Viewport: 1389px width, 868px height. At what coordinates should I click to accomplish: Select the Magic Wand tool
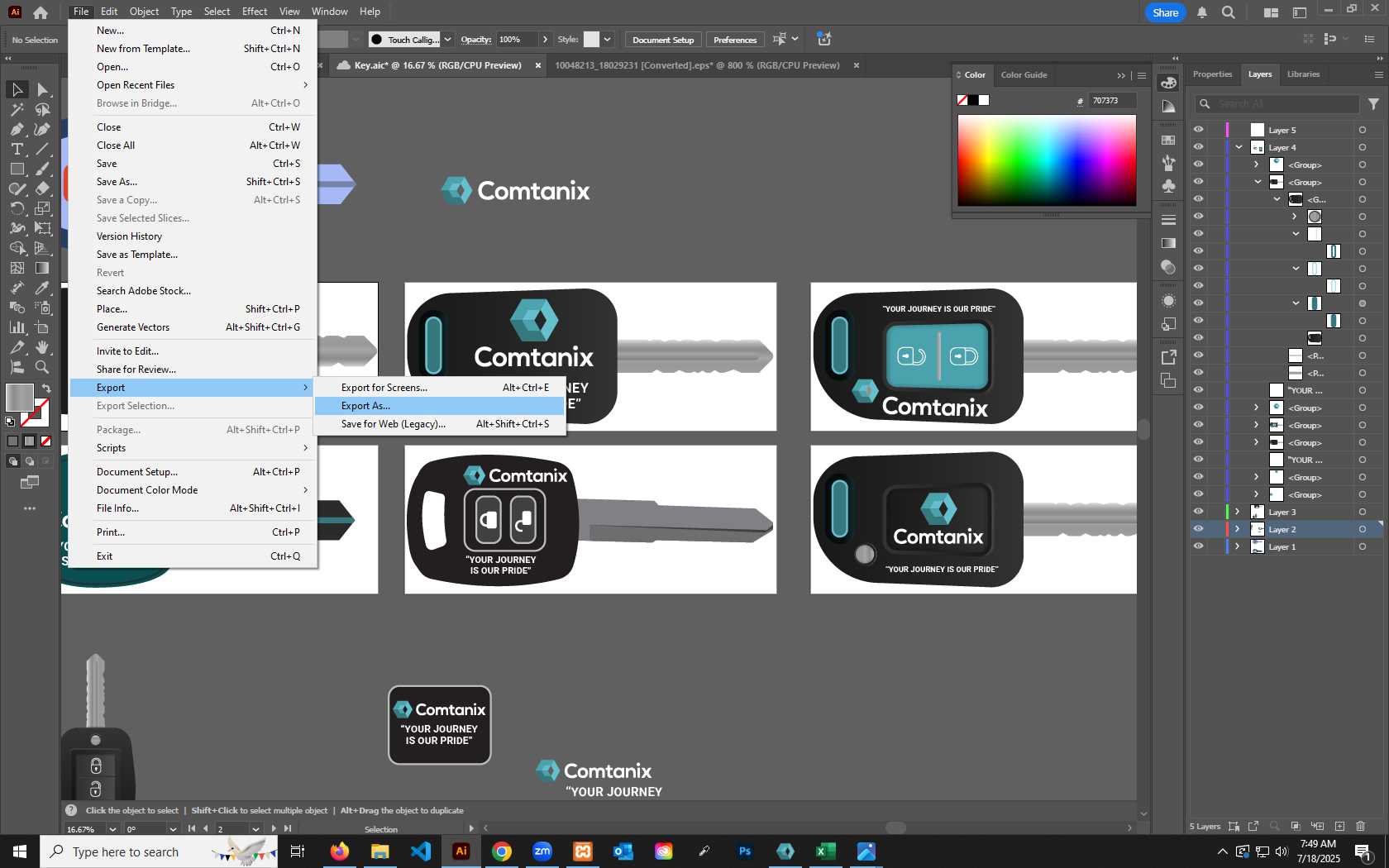(x=17, y=109)
